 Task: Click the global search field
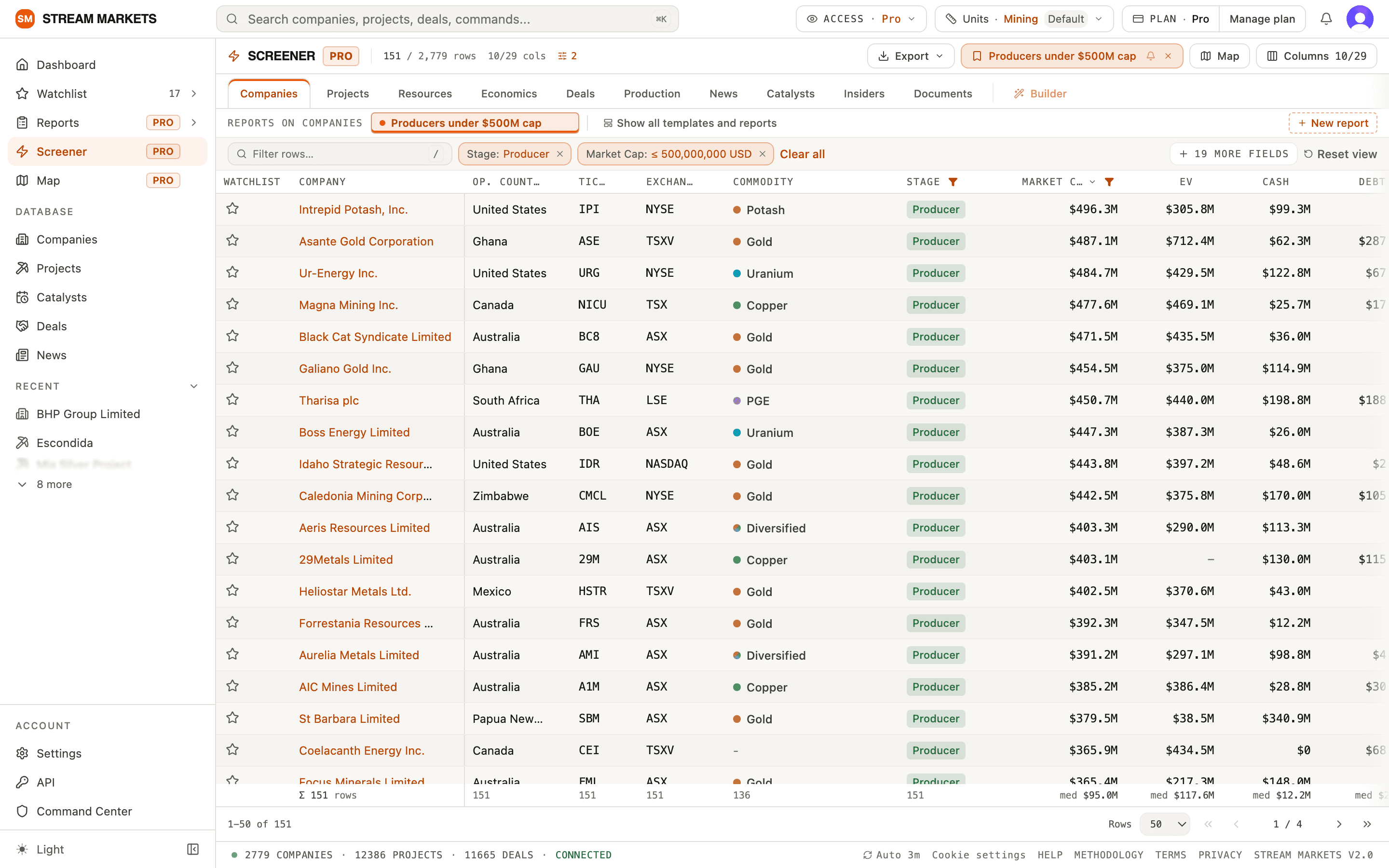pos(447,19)
